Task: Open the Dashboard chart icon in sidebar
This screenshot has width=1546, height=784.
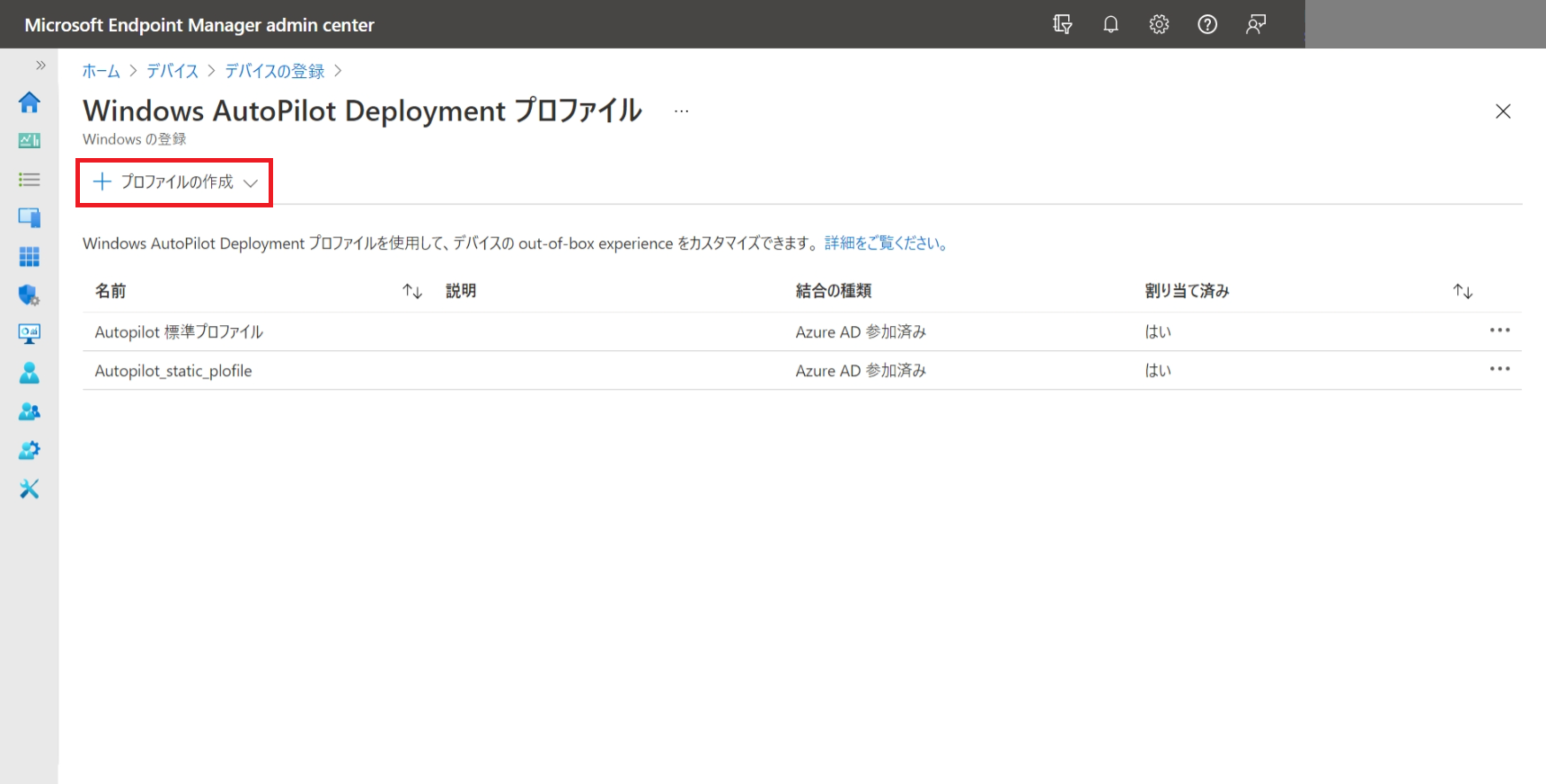Action: pos(29,141)
